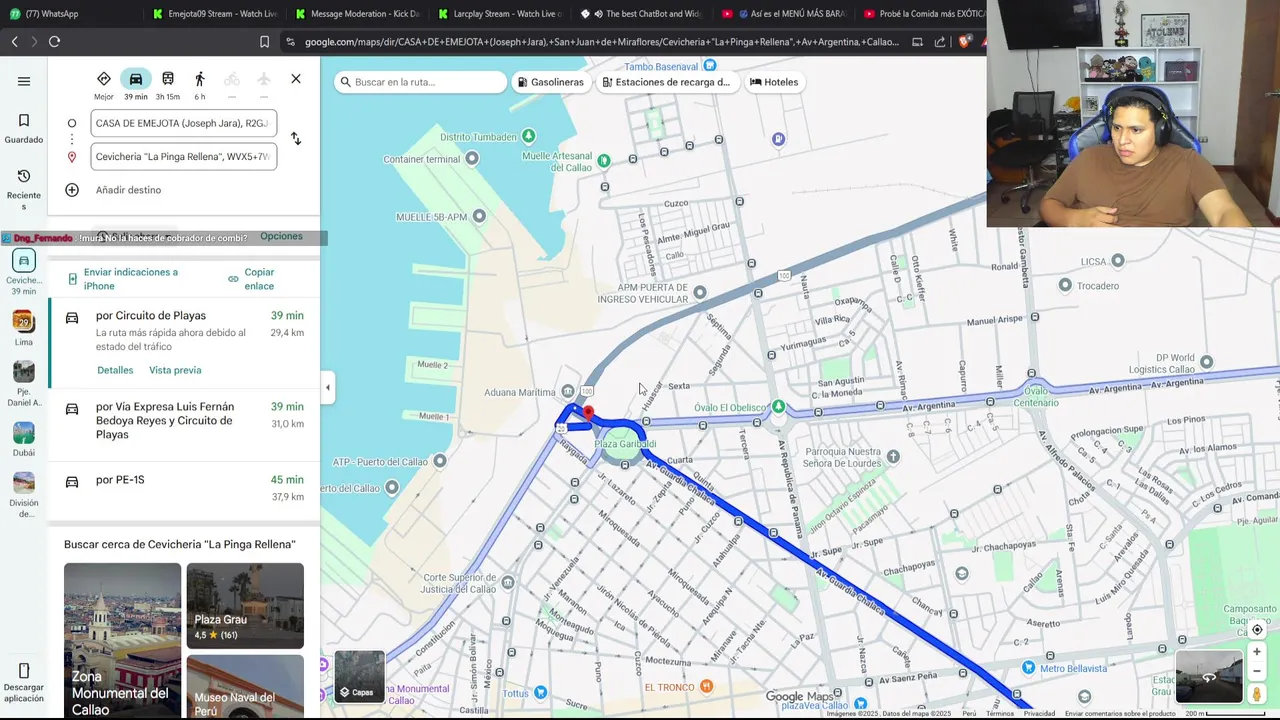Screen dimensions: 1280x720
Task: Open route Opciones
Action: pos(281,236)
